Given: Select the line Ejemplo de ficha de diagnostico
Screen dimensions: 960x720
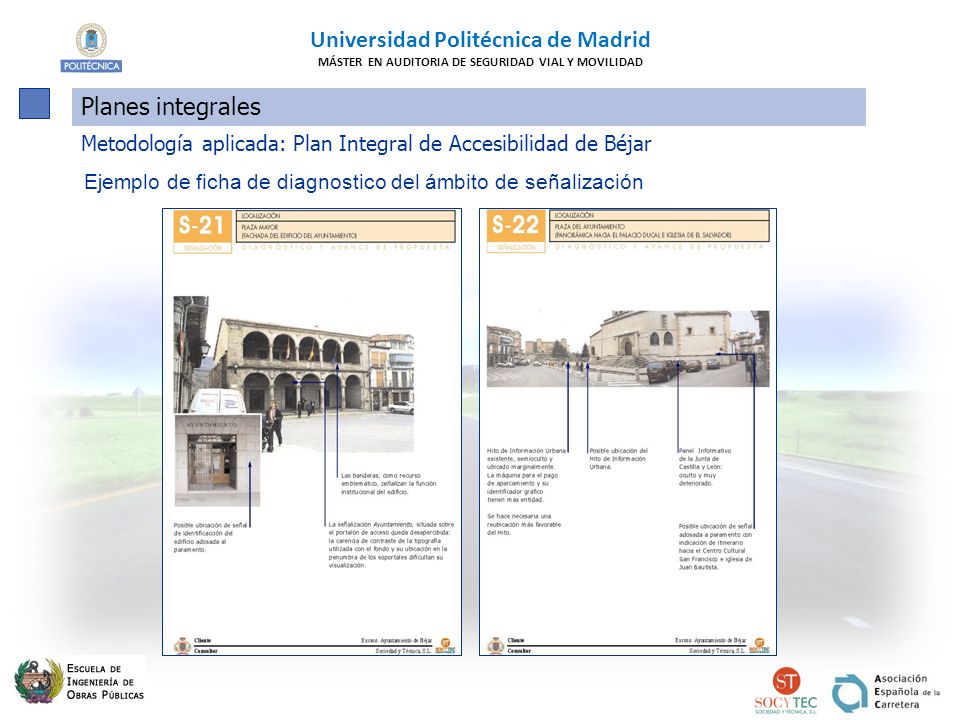Looking at the screenshot, I should coord(364,182).
